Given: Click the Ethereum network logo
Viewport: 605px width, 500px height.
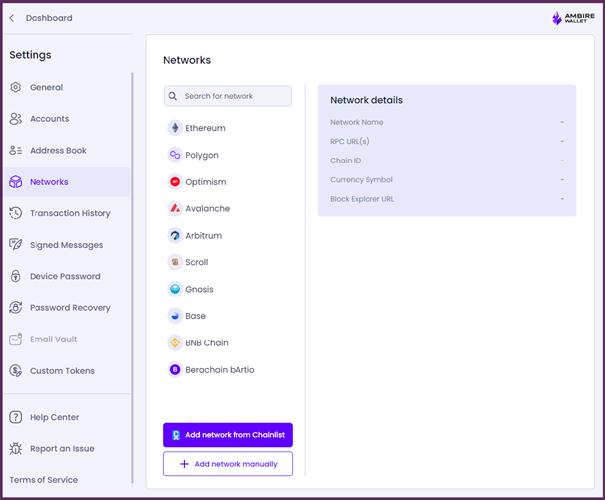Looking at the screenshot, I should coord(175,128).
